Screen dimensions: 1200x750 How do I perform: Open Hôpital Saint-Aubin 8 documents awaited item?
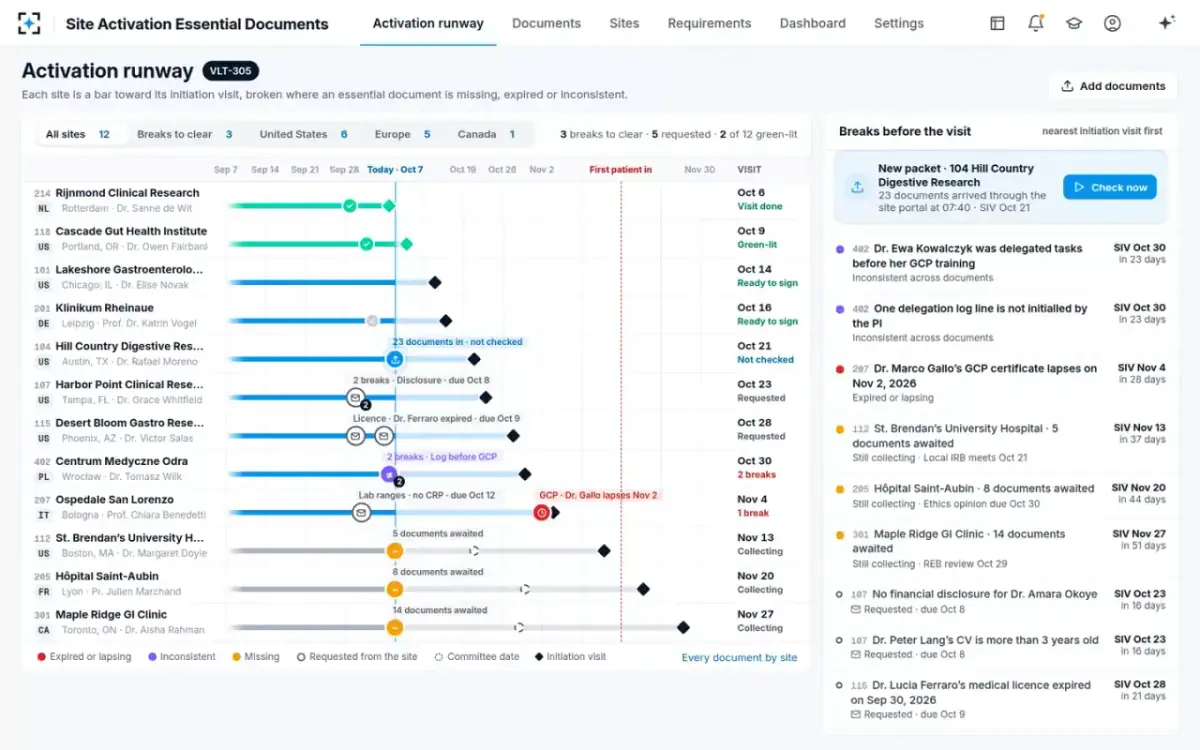(x=999, y=496)
